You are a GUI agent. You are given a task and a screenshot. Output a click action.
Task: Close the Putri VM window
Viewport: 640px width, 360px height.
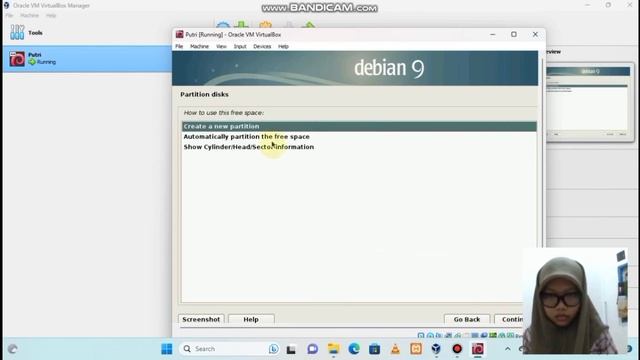point(535,35)
